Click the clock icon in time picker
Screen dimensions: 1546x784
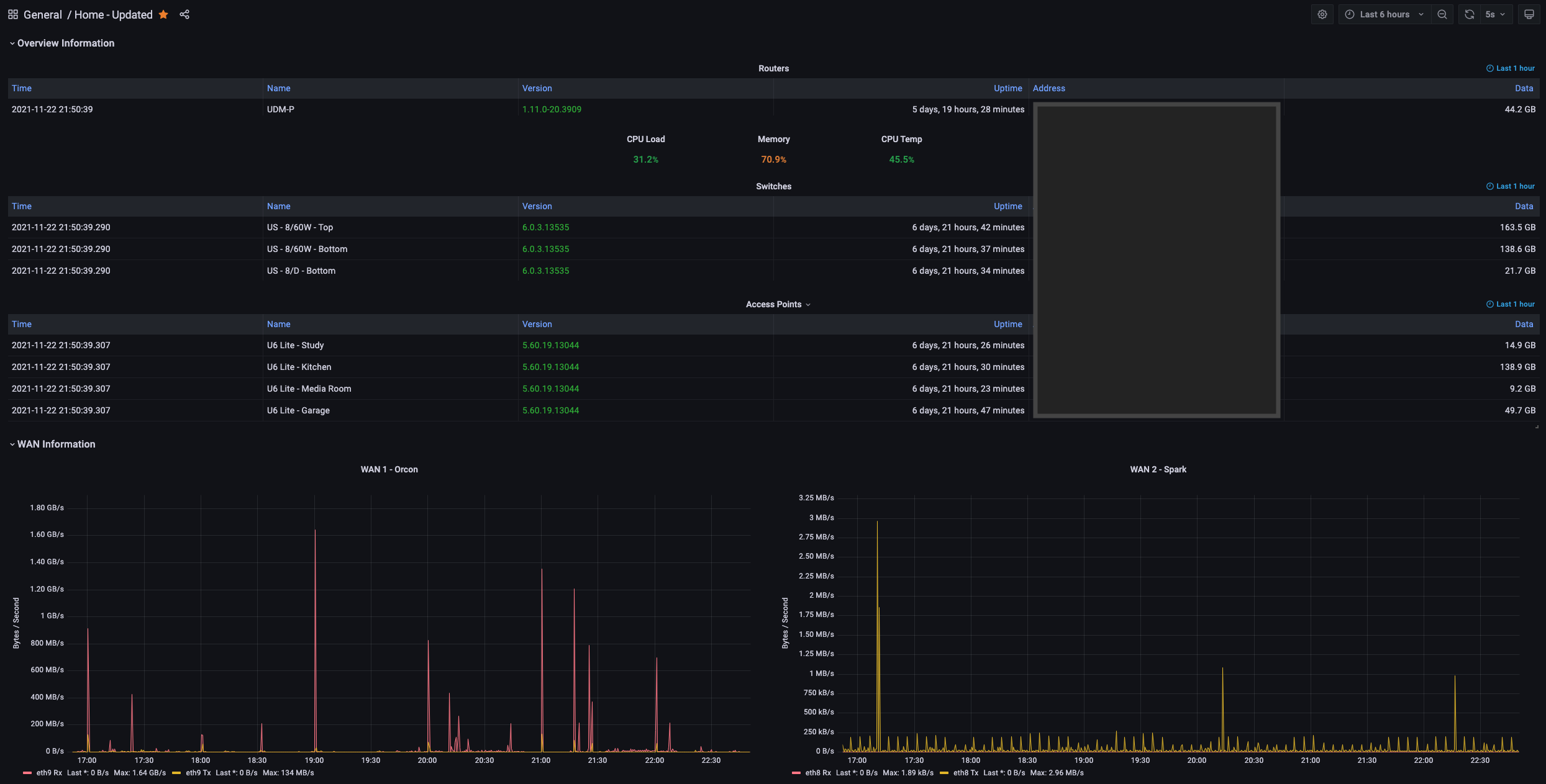pyautogui.click(x=1350, y=14)
